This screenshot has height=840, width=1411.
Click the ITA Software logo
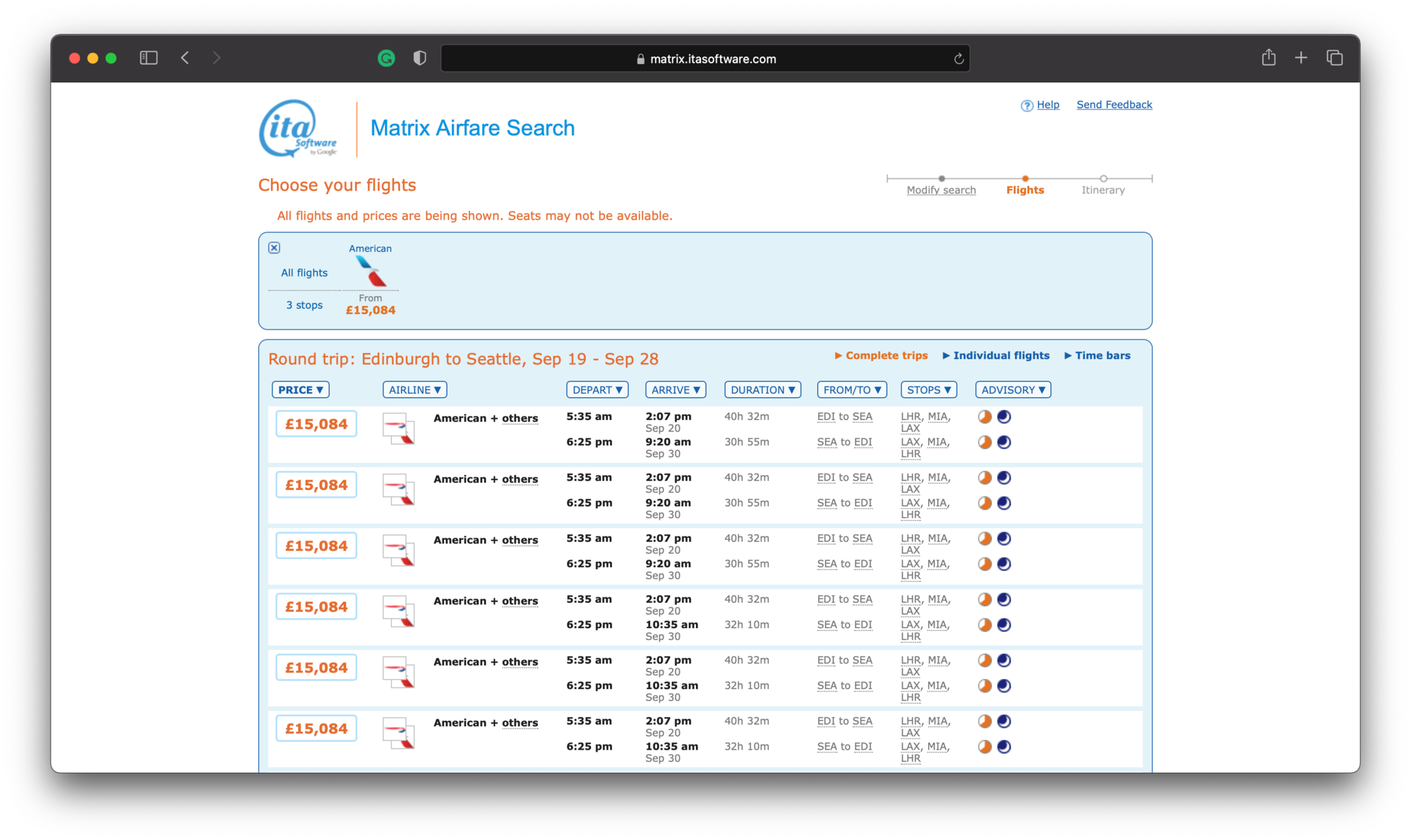[x=299, y=128]
